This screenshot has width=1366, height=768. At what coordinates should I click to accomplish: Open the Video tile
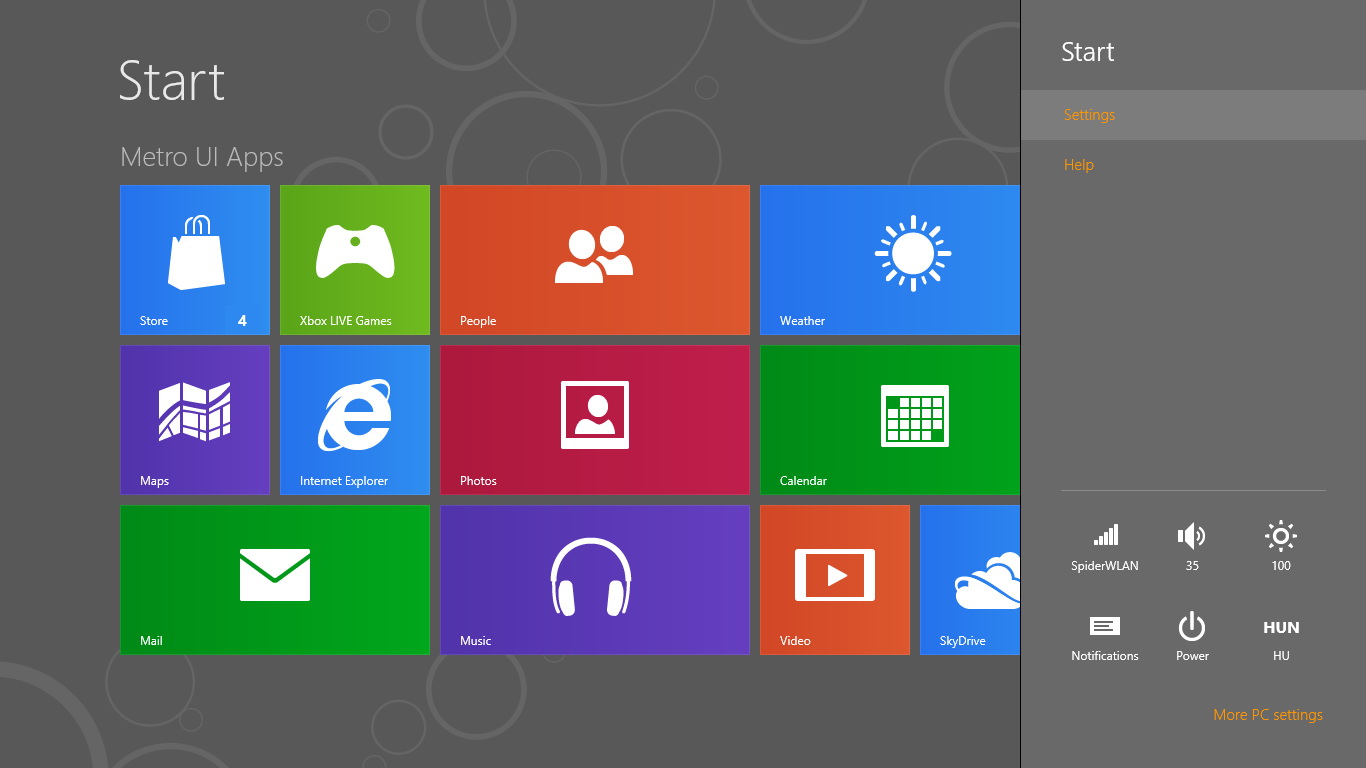835,580
